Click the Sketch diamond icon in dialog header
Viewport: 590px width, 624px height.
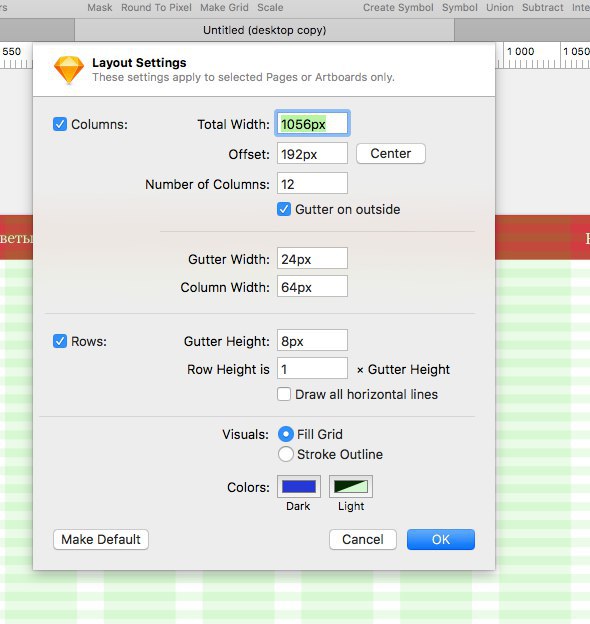click(69, 70)
